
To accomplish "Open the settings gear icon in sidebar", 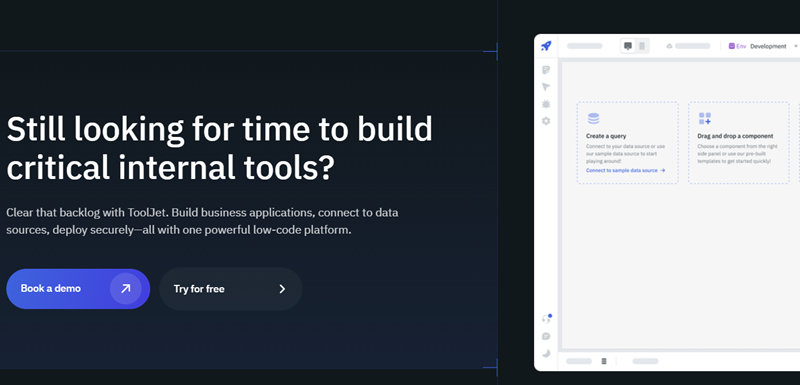I will (x=546, y=121).
